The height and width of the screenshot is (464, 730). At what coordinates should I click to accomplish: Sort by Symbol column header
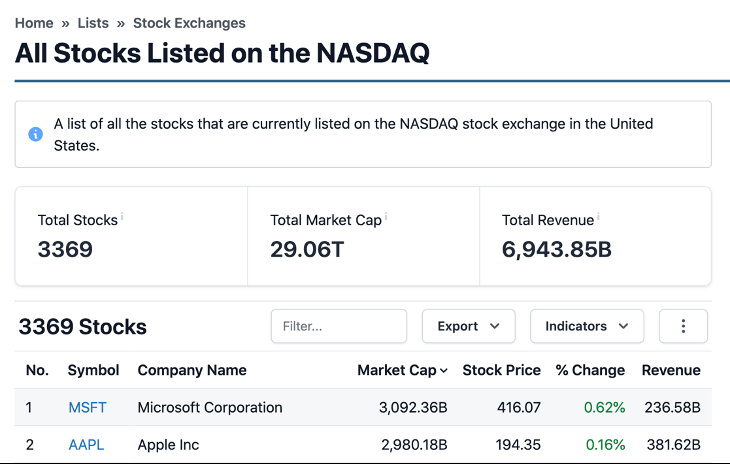[93, 370]
